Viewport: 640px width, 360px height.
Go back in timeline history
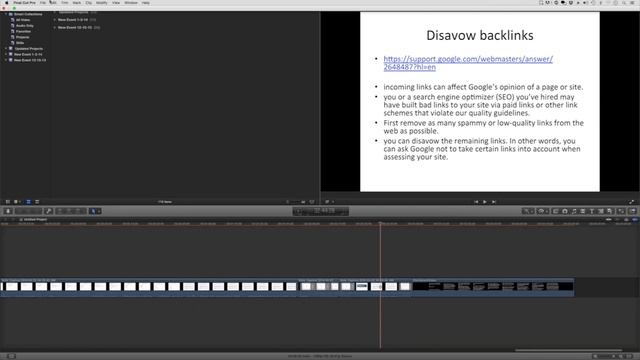coord(5,220)
